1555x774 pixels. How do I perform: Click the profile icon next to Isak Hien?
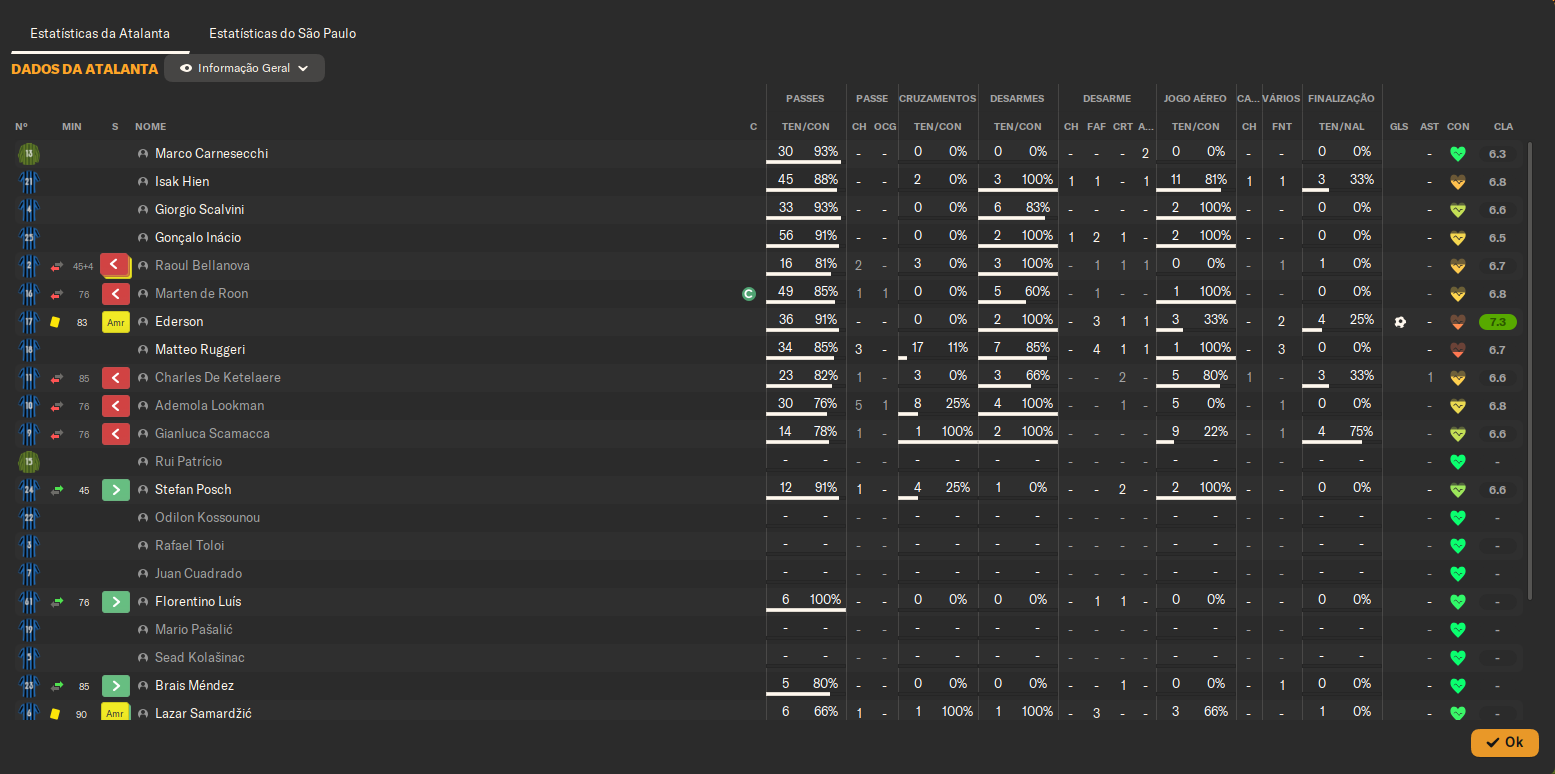[x=143, y=182]
